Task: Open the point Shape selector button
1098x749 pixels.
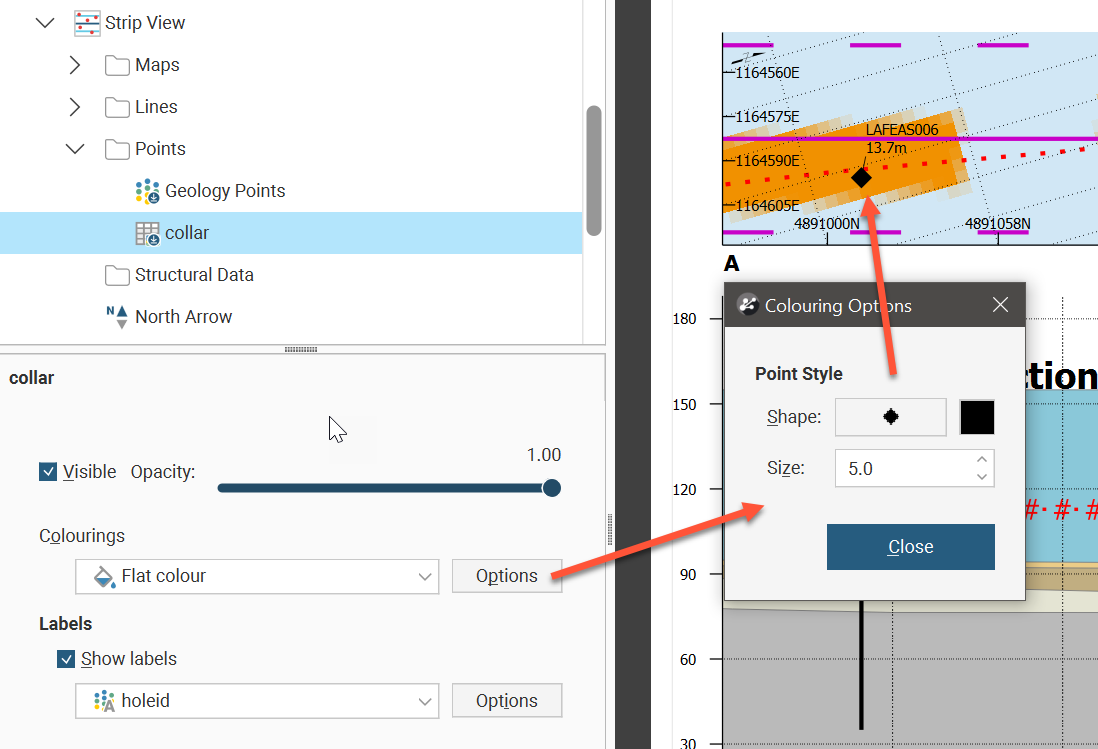Action: pyautogui.click(x=890, y=417)
